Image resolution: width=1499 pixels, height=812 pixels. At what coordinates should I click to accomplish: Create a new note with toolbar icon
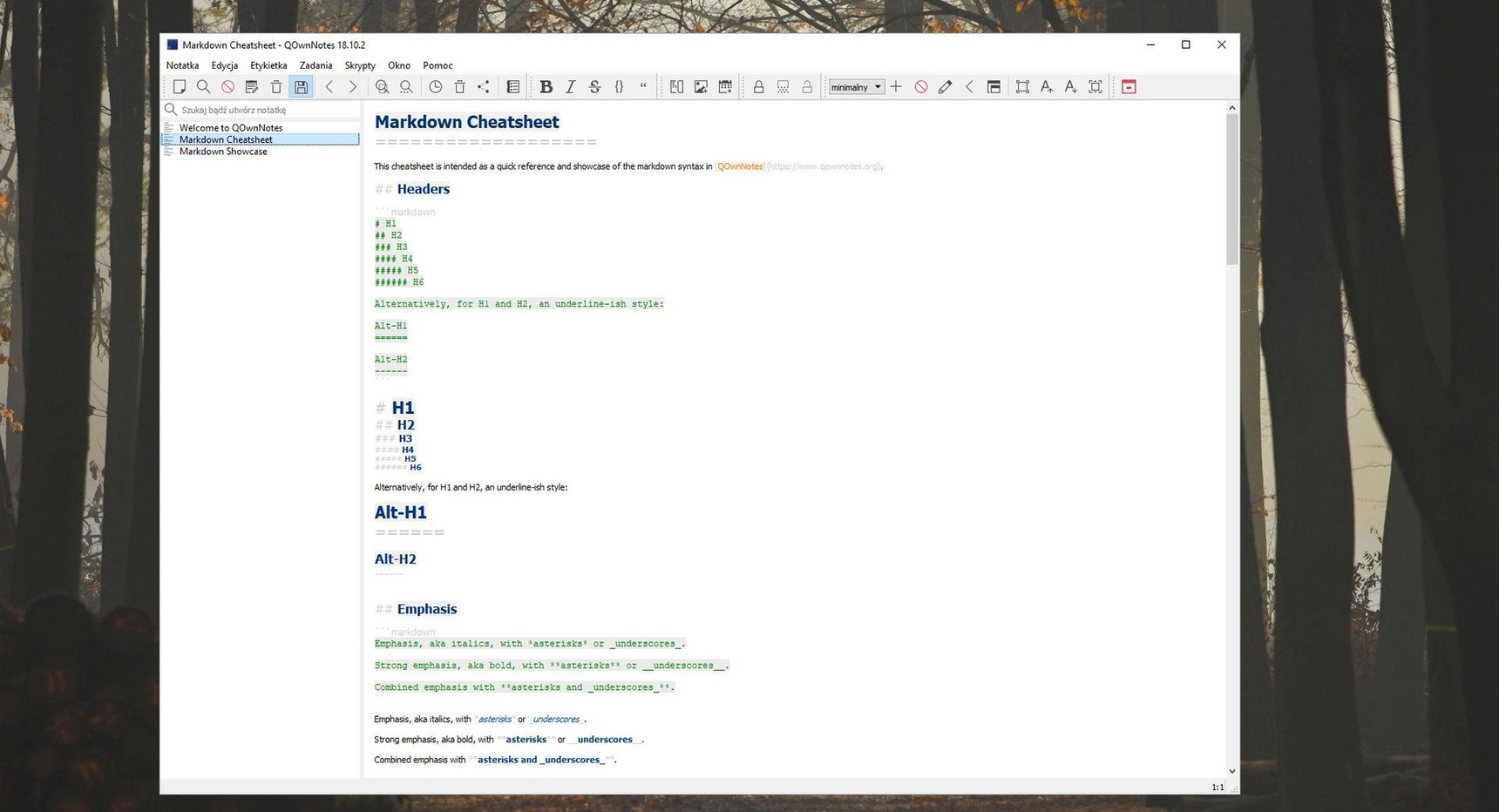pyautogui.click(x=180, y=87)
